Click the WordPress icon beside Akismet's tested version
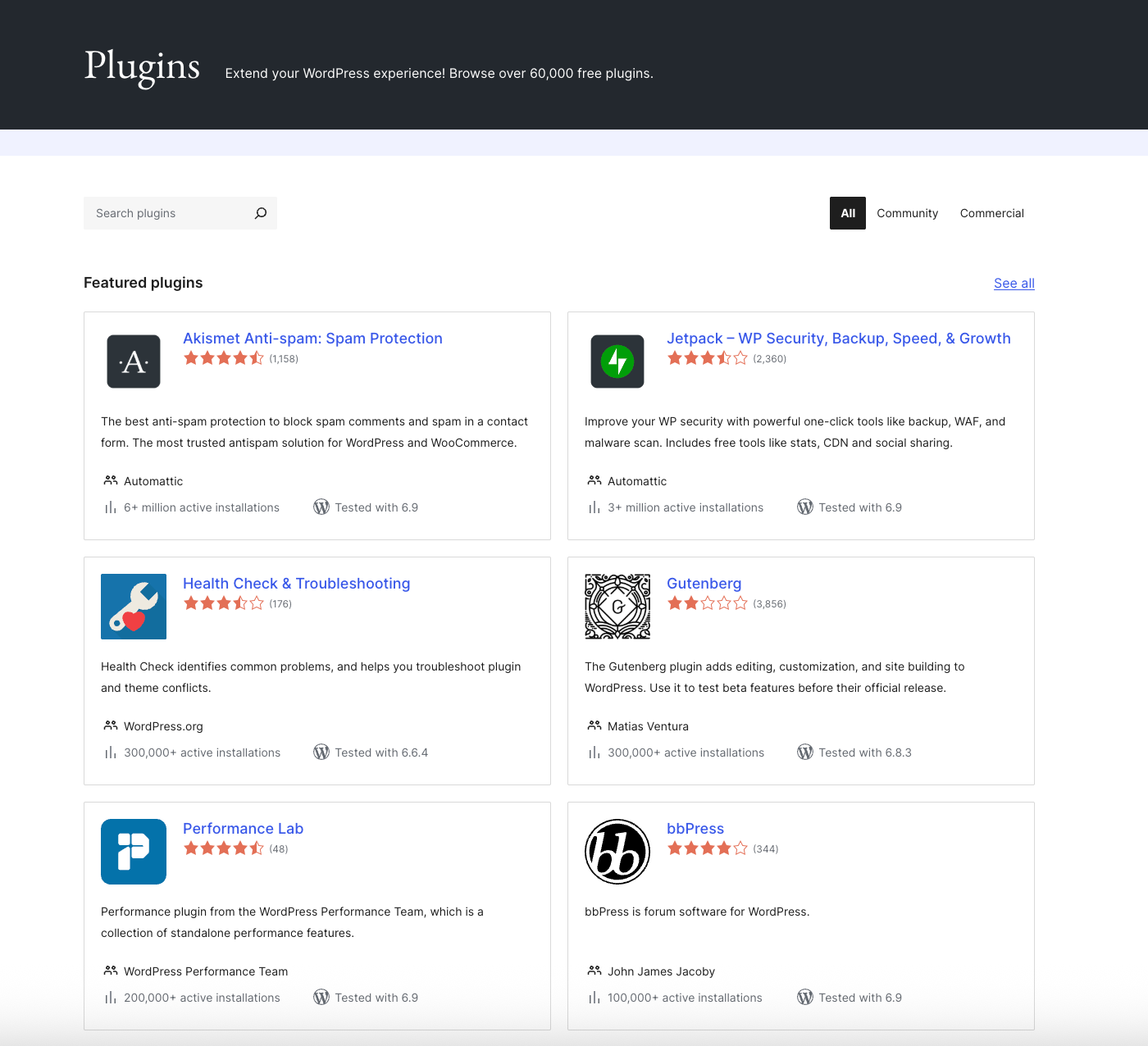This screenshot has width=1148, height=1046. [x=321, y=507]
